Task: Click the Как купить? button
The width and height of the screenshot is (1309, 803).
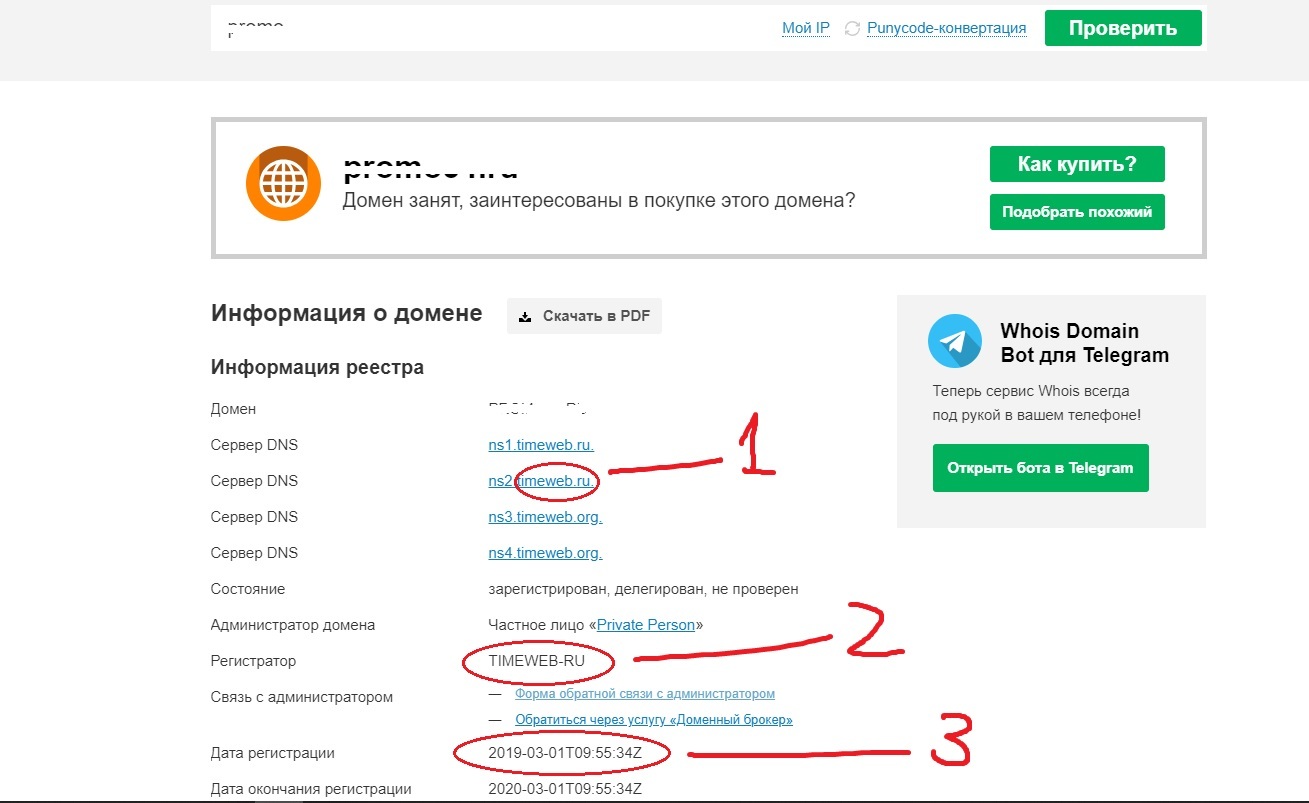Action: (1077, 164)
